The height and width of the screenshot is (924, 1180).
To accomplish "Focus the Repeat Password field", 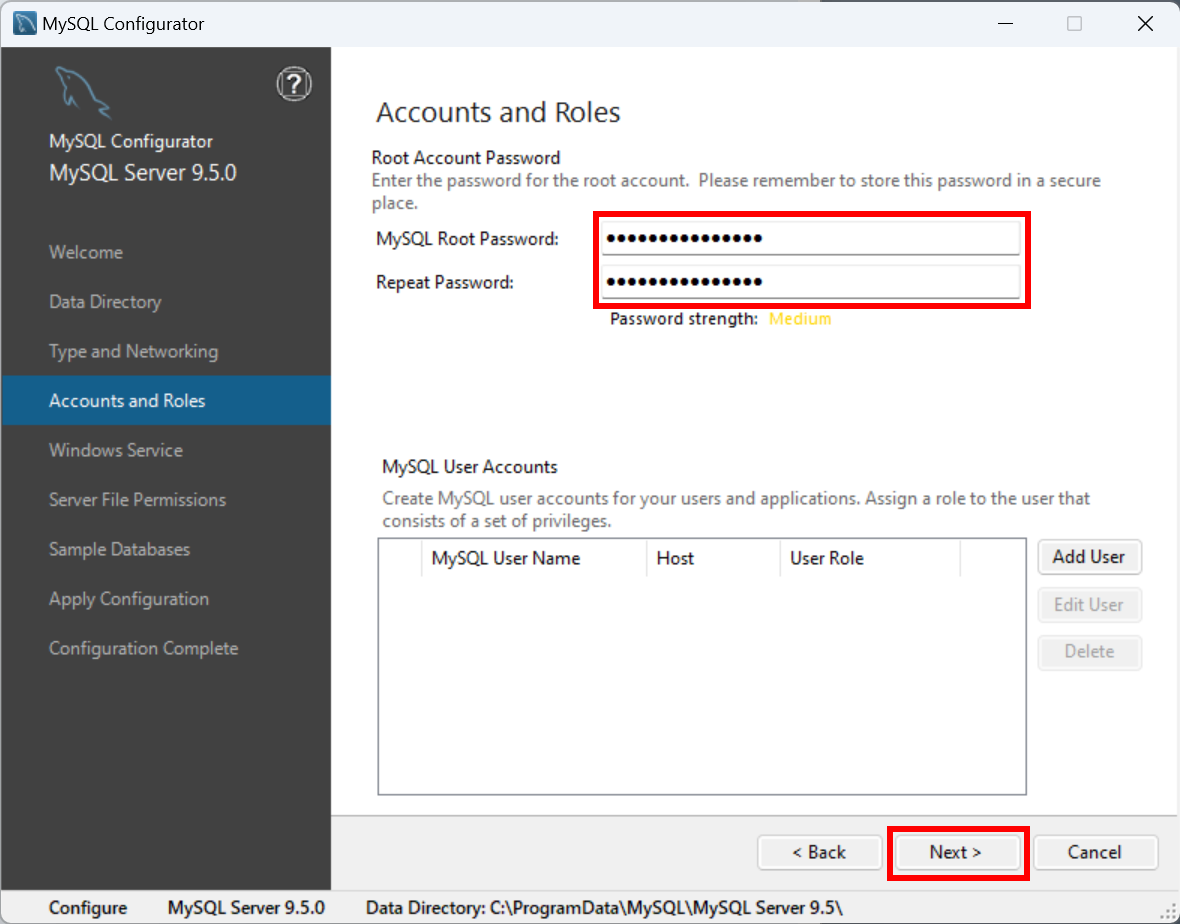I will 810,282.
